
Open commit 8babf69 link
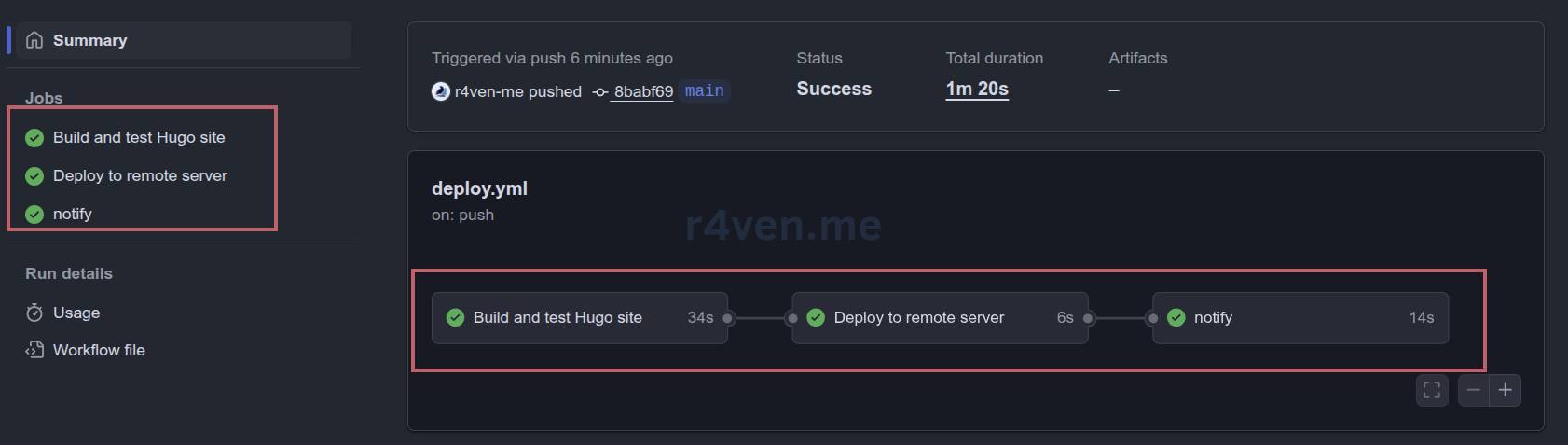[643, 91]
